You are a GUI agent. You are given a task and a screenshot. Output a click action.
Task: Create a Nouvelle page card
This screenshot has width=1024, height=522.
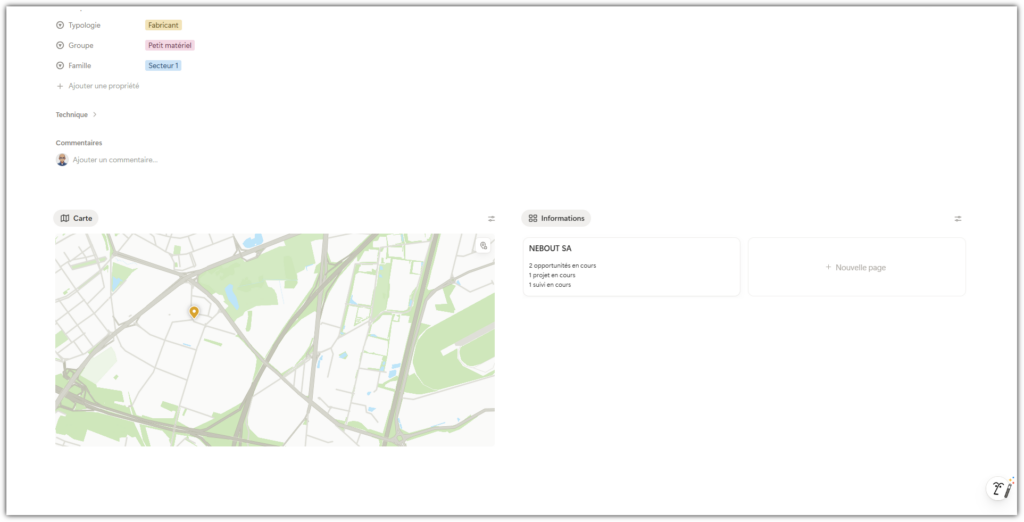[857, 267]
